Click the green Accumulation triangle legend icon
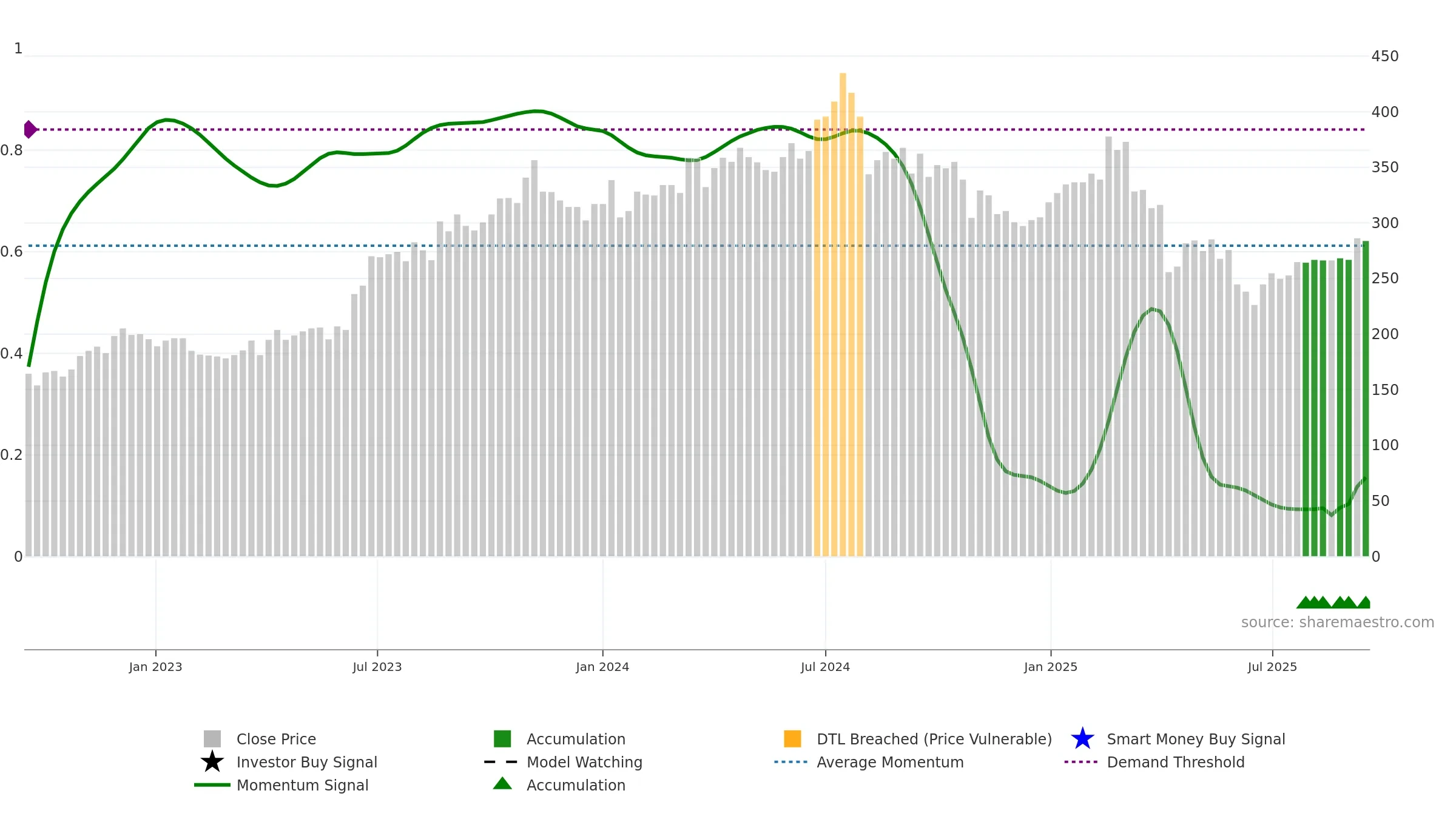The image size is (1456, 819). [x=502, y=783]
